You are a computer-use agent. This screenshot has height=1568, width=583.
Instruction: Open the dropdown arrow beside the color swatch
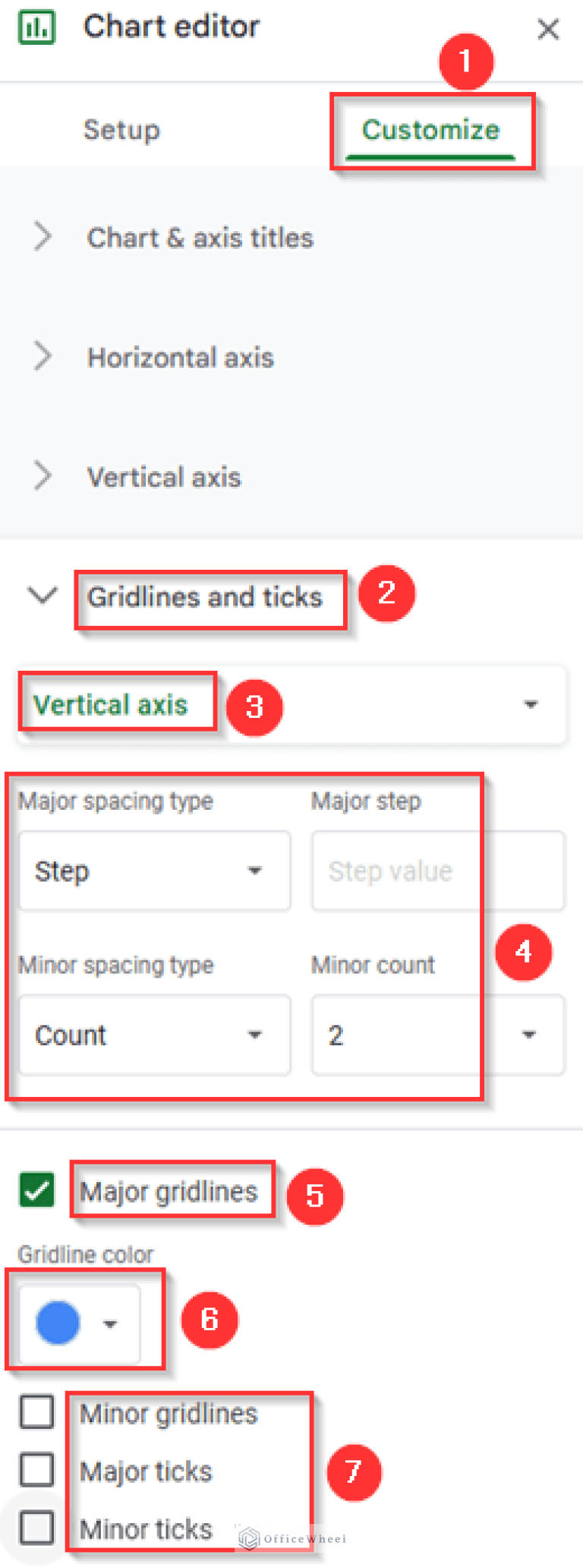[111, 1323]
